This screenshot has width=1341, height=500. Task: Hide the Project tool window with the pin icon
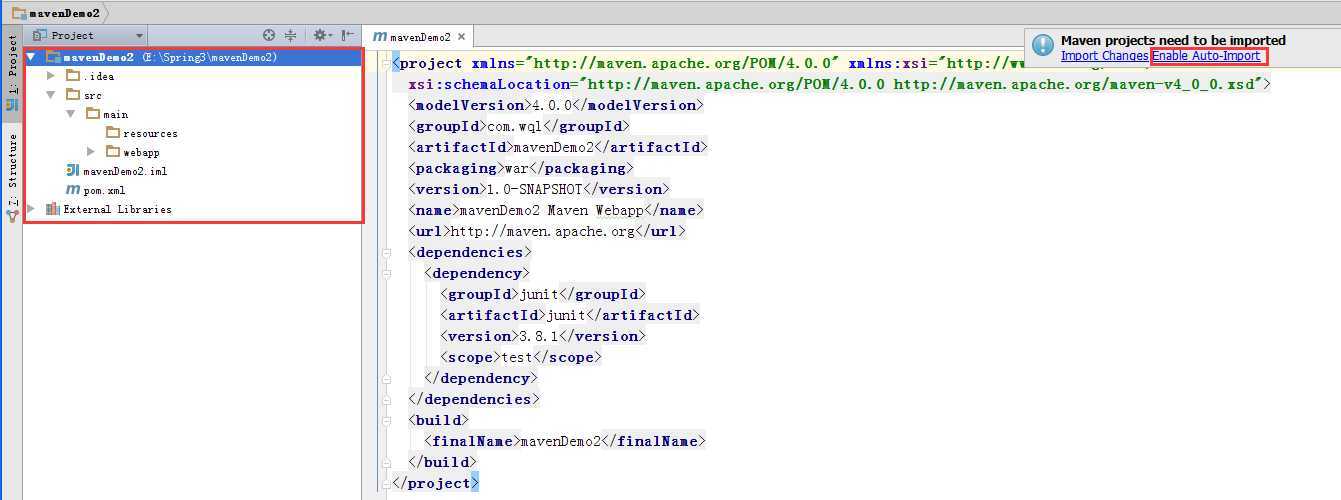[348, 35]
